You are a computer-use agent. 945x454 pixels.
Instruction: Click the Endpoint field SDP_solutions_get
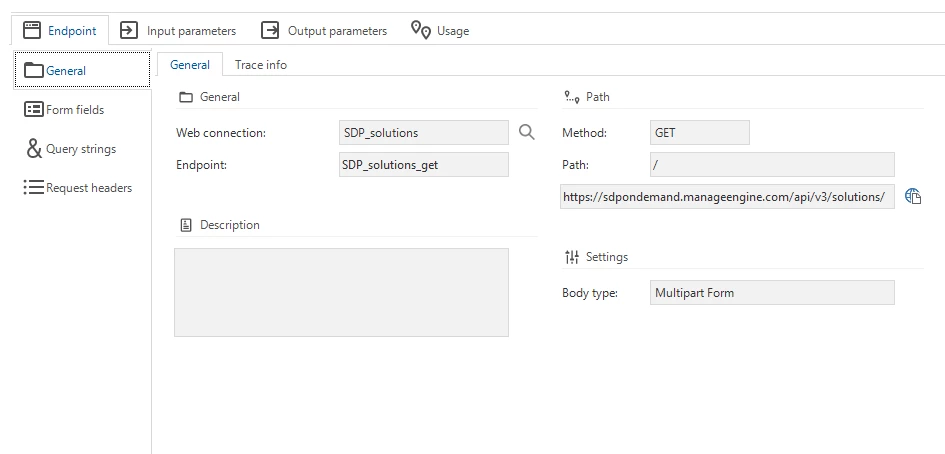click(x=424, y=165)
